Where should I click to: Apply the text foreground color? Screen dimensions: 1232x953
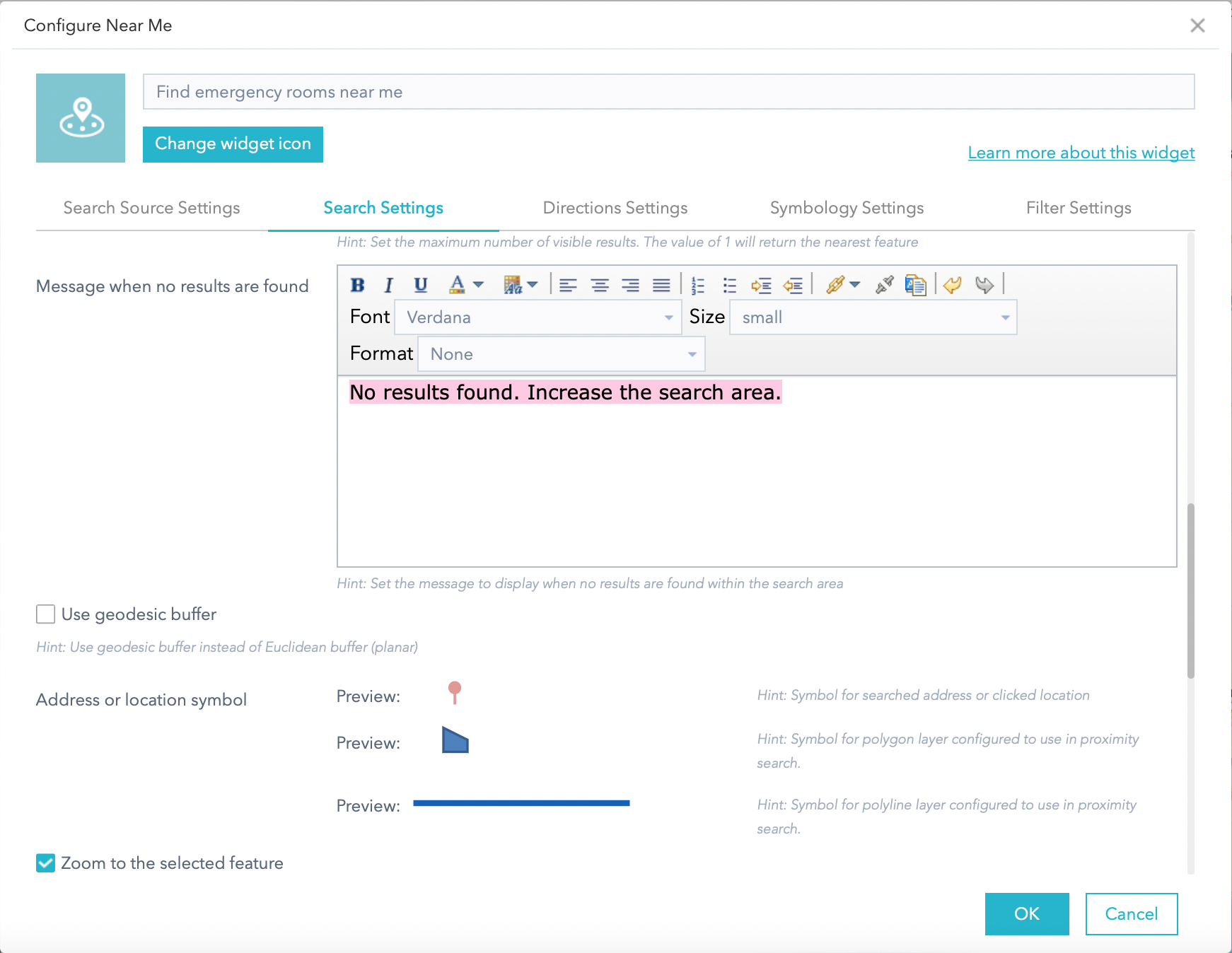click(x=458, y=285)
